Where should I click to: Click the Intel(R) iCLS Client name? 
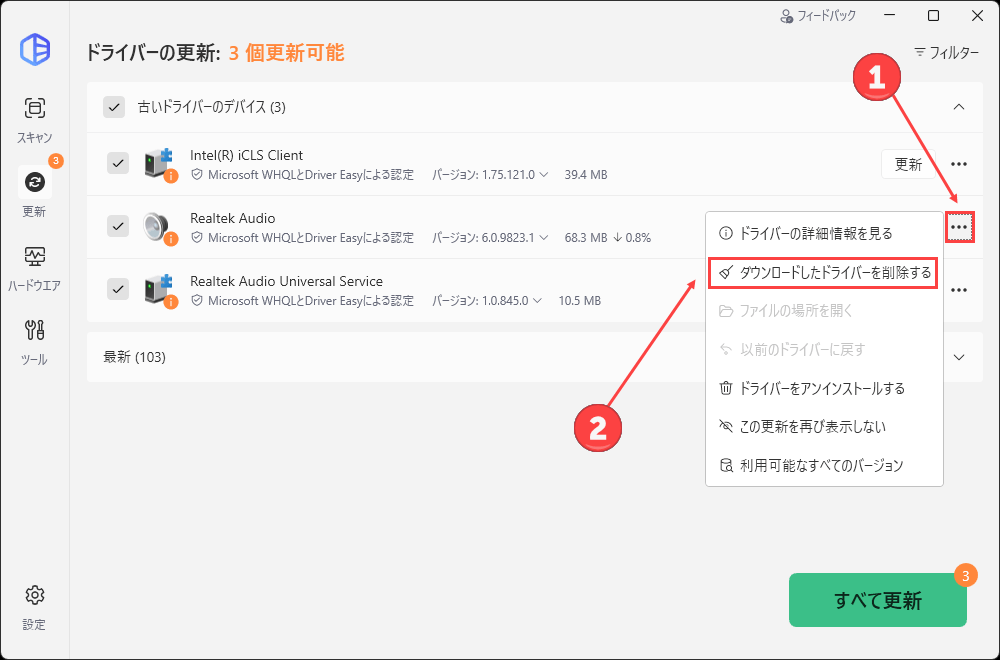pos(246,155)
